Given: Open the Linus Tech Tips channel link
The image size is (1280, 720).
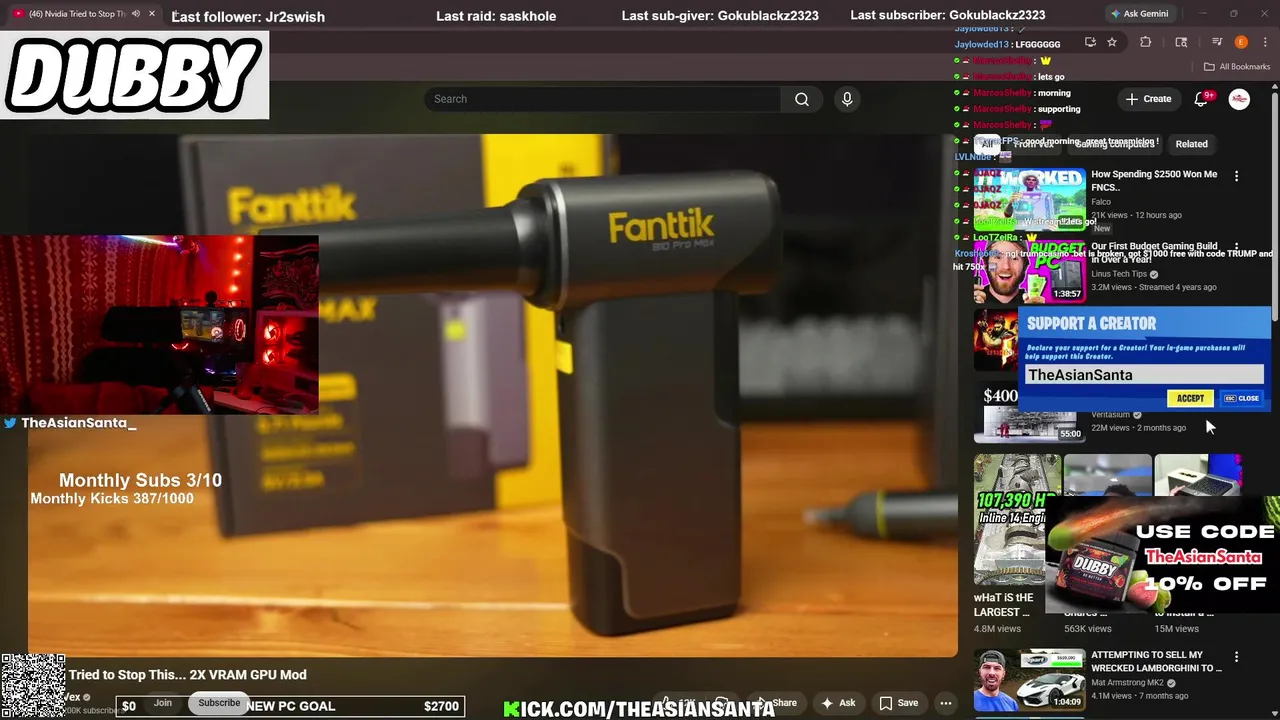Looking at the screenshot, I should tap(1119, 274).
